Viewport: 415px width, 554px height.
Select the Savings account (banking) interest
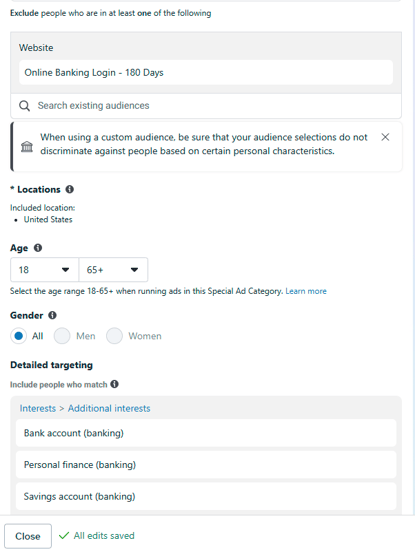(x=206, y=496)
